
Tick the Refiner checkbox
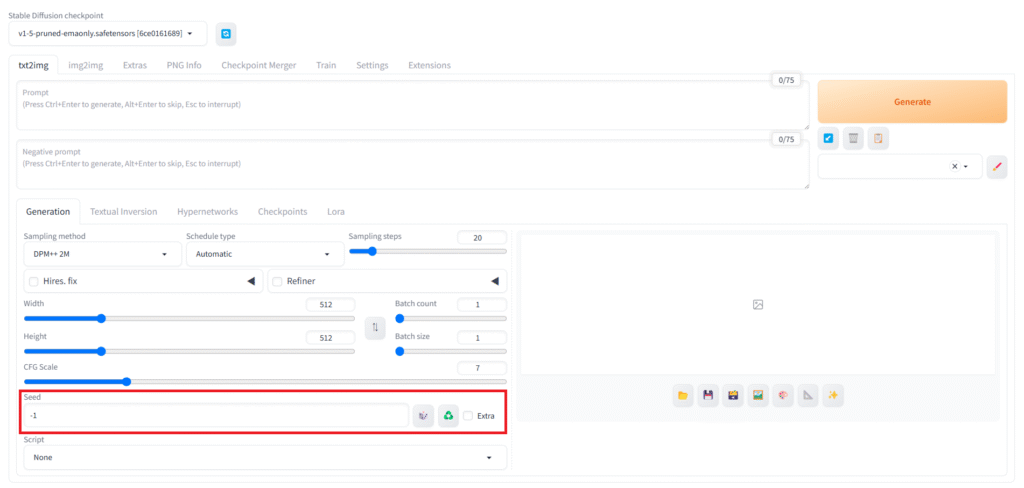click(278, 282)
